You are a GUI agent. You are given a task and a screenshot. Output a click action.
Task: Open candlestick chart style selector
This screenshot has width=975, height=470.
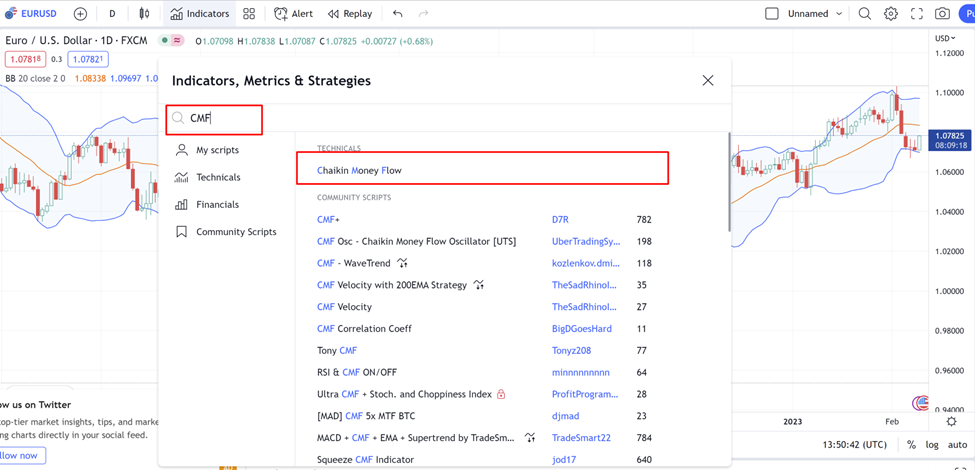click(x=145, y=13)
